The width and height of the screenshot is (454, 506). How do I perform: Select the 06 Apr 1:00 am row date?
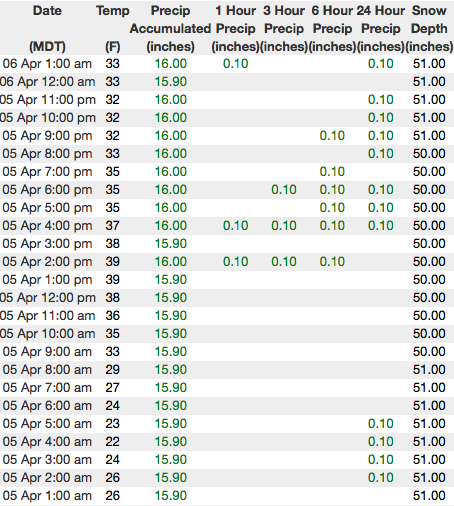pyautogui.click(x=47, y=64)
